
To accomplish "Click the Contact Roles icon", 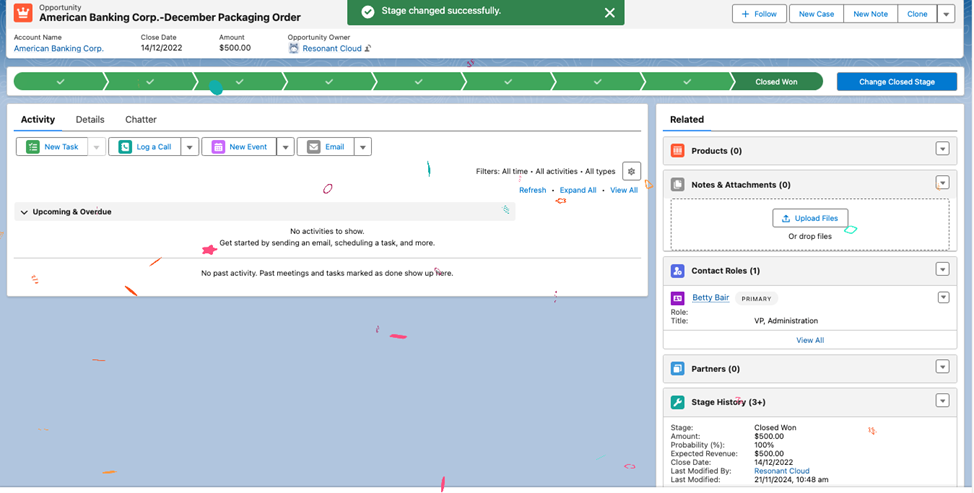I will 677,270.
